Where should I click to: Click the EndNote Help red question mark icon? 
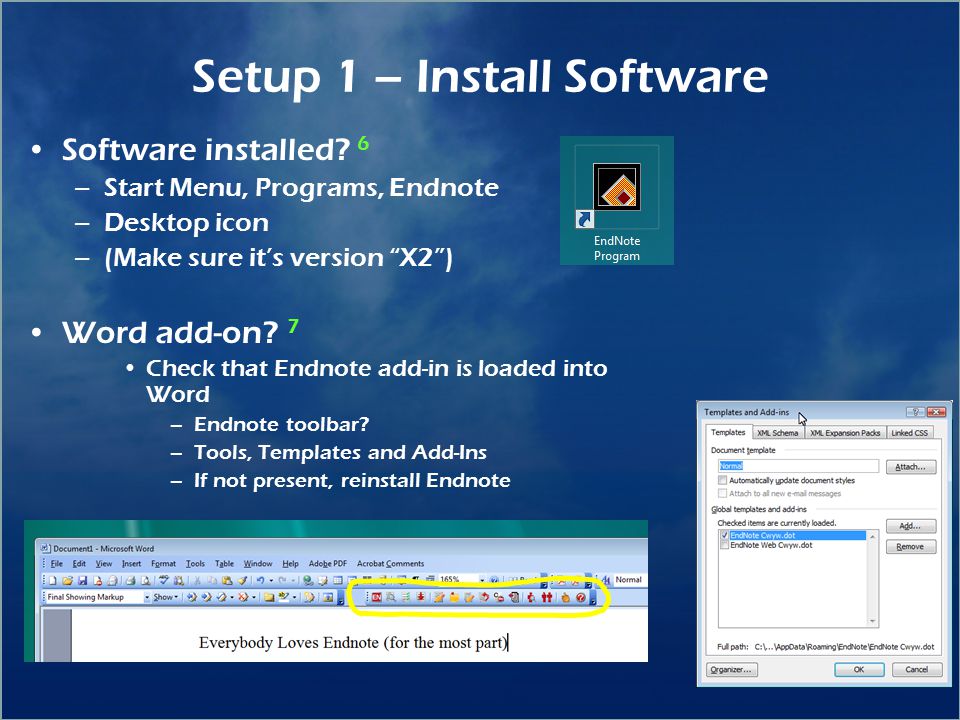pyautogui.click(x=581, y=598)
